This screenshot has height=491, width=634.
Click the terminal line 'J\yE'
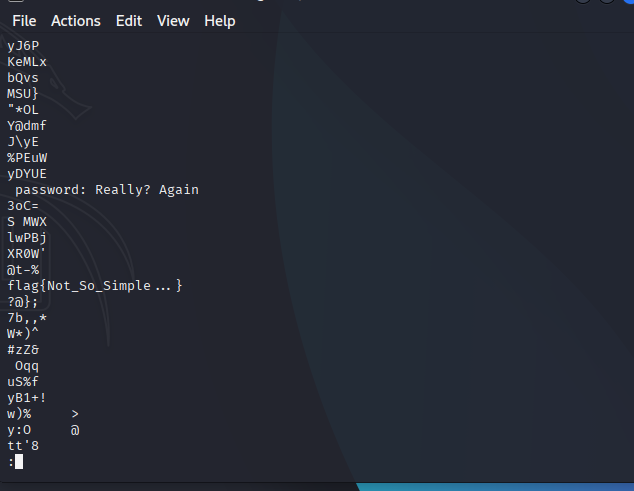click(23, 142)
